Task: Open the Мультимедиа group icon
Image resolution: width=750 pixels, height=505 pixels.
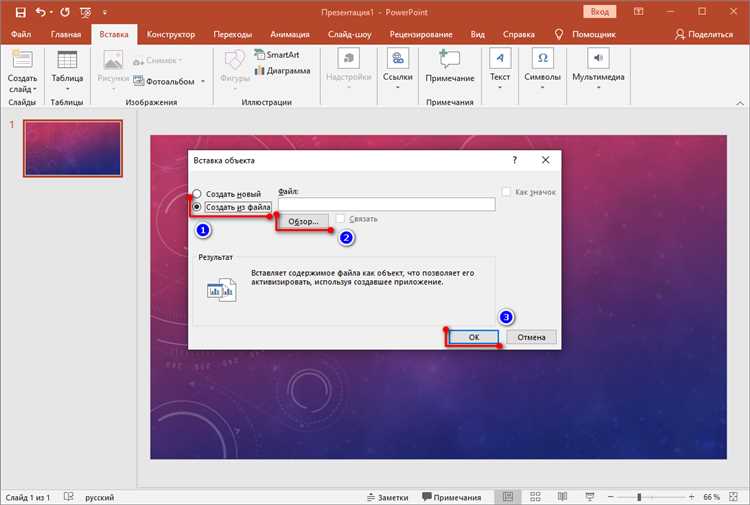Action: click(x=598, y=58)
